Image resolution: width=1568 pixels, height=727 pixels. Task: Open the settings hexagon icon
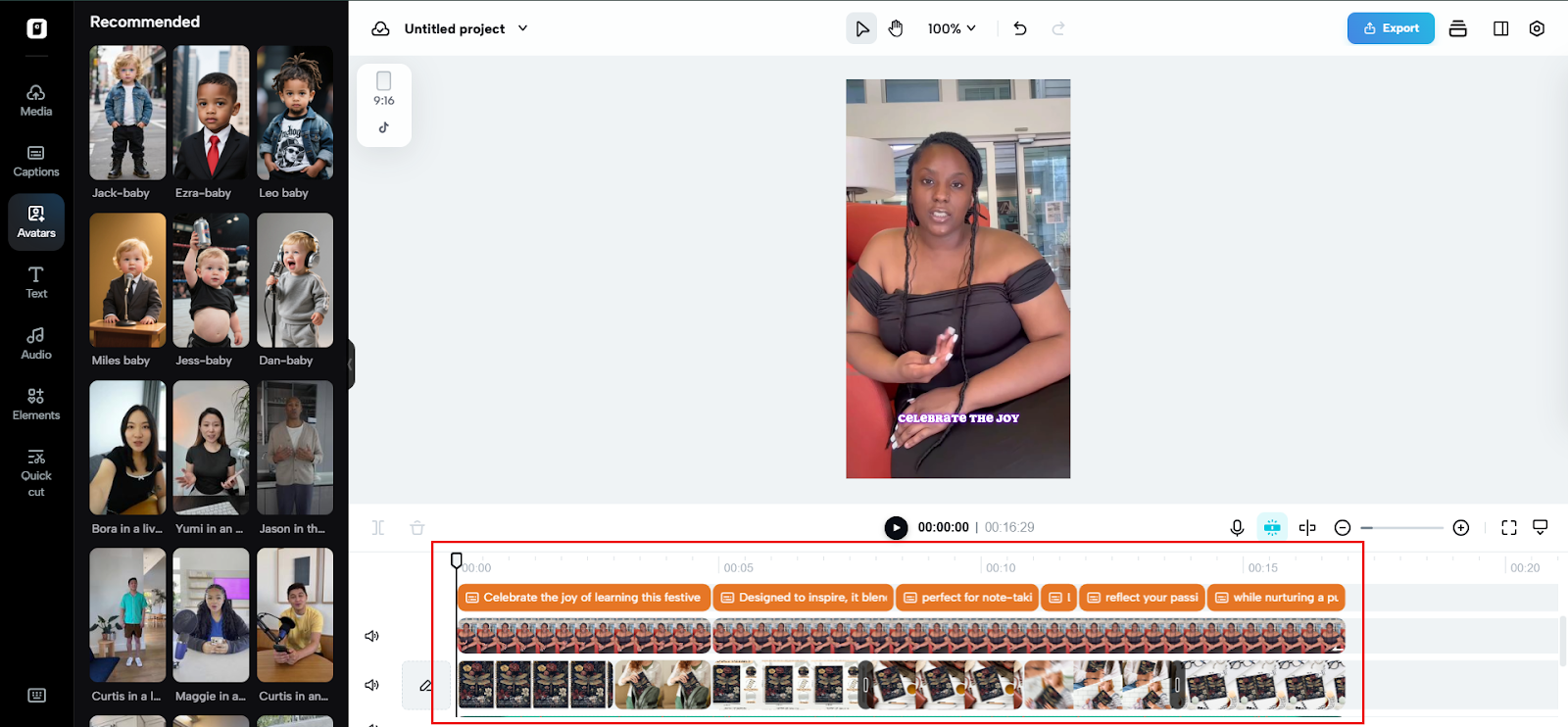point(1537,28)
